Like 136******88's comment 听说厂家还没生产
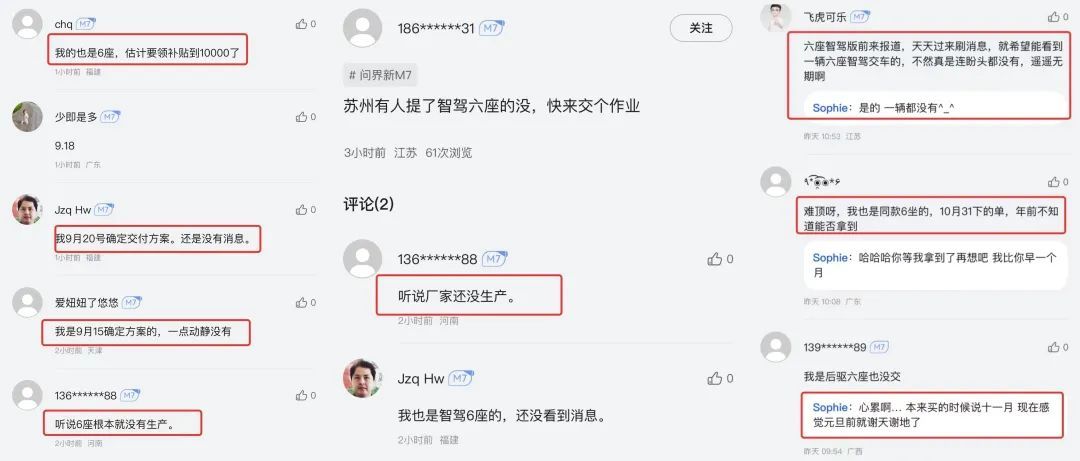The height and width of the screenshot is (461, 1080). [x=720, y=259]
